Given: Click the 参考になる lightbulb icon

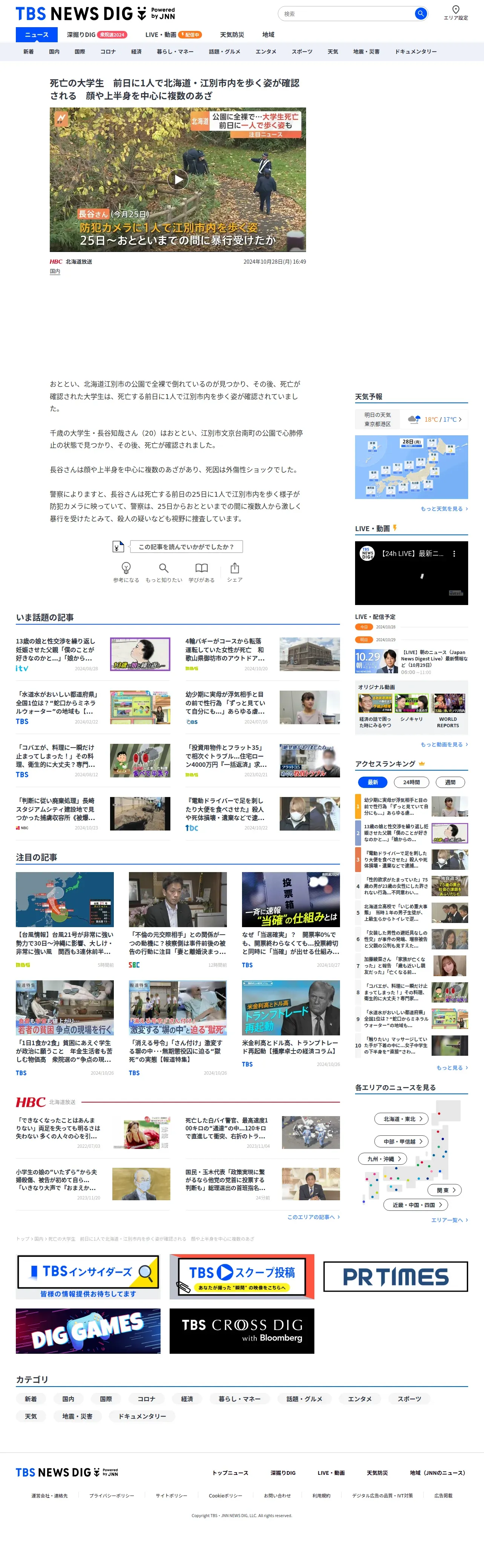Looking at the screenshot, I should (x=126, y=567).
